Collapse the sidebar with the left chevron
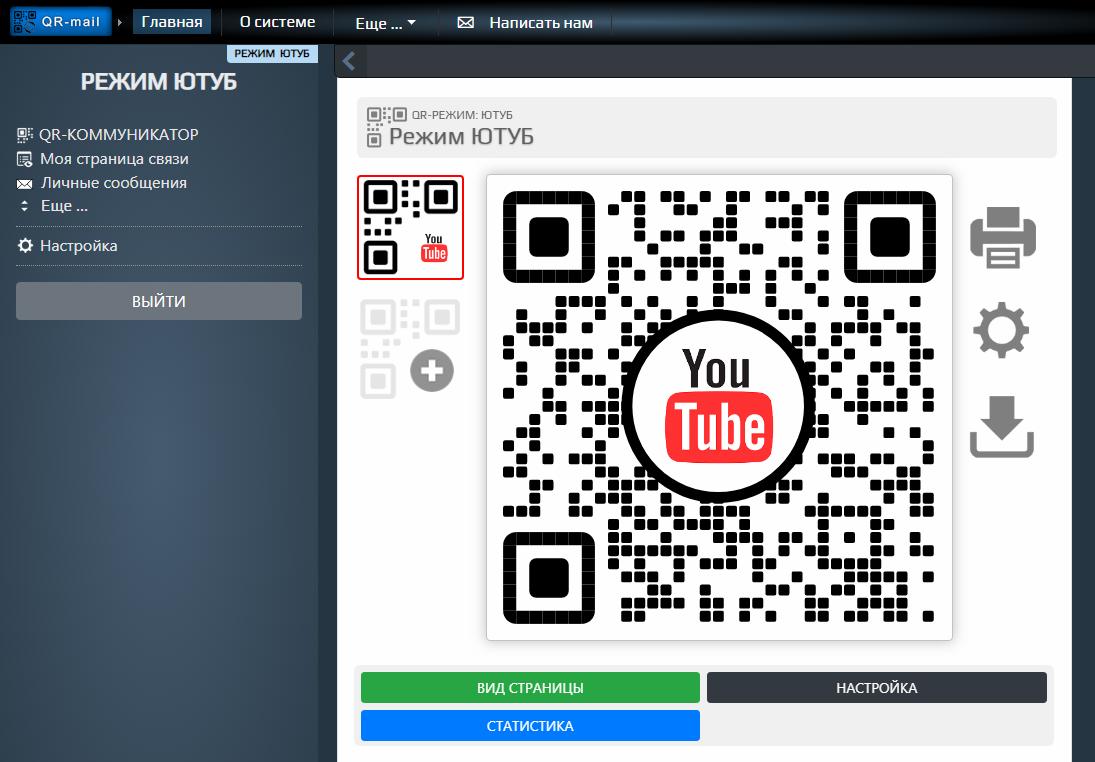 tap(349, 61)
